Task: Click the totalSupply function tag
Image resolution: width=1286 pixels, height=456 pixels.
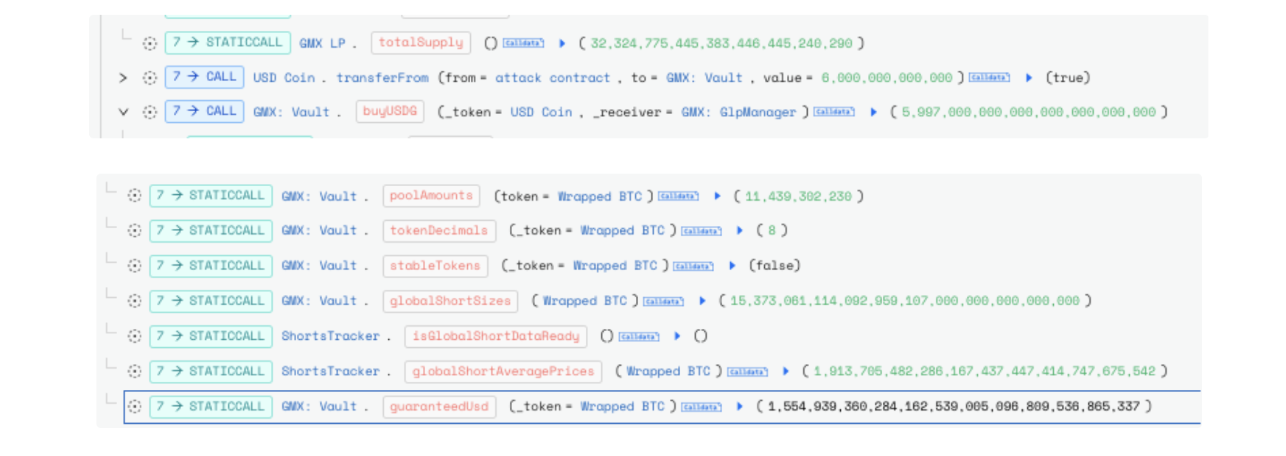Action: 420,43
